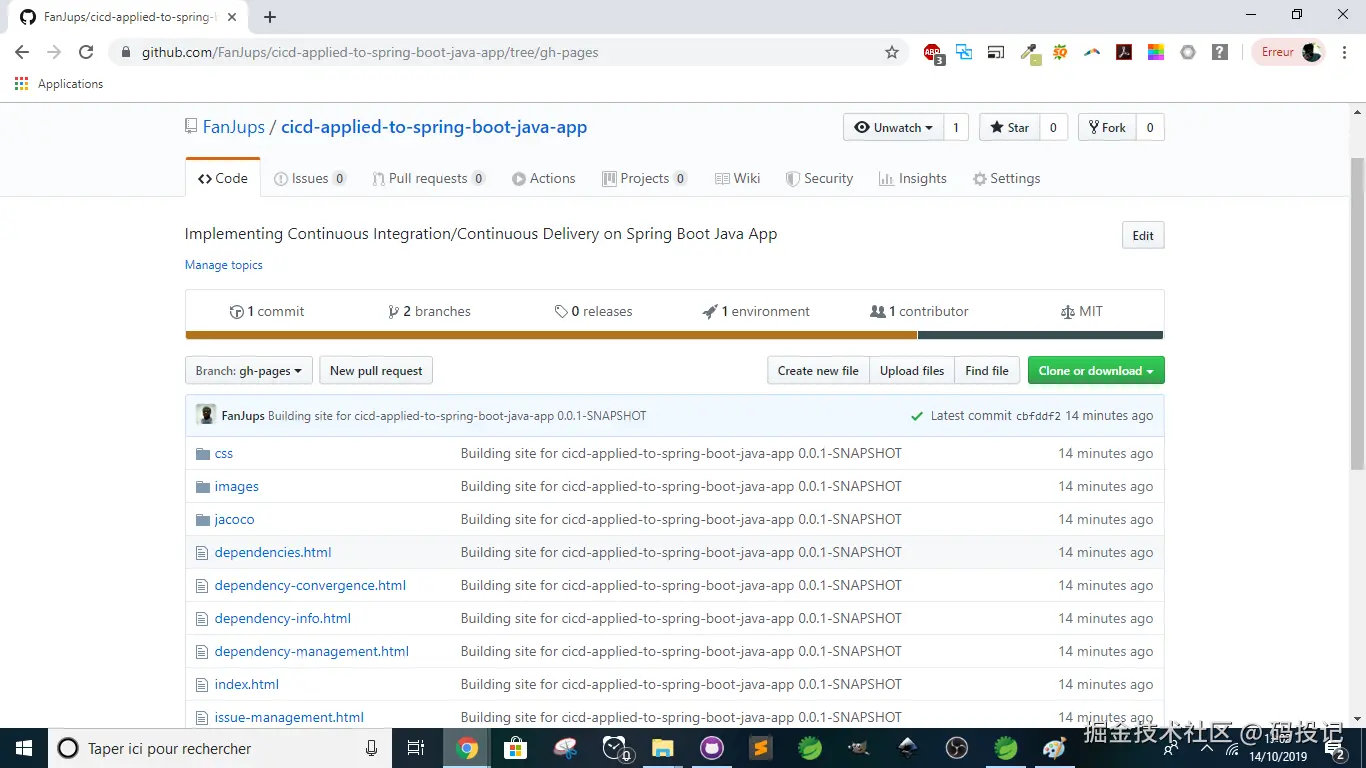View the 1 commit history
This screenshot has width=1366, height=768.
click(x=267, y=311)
